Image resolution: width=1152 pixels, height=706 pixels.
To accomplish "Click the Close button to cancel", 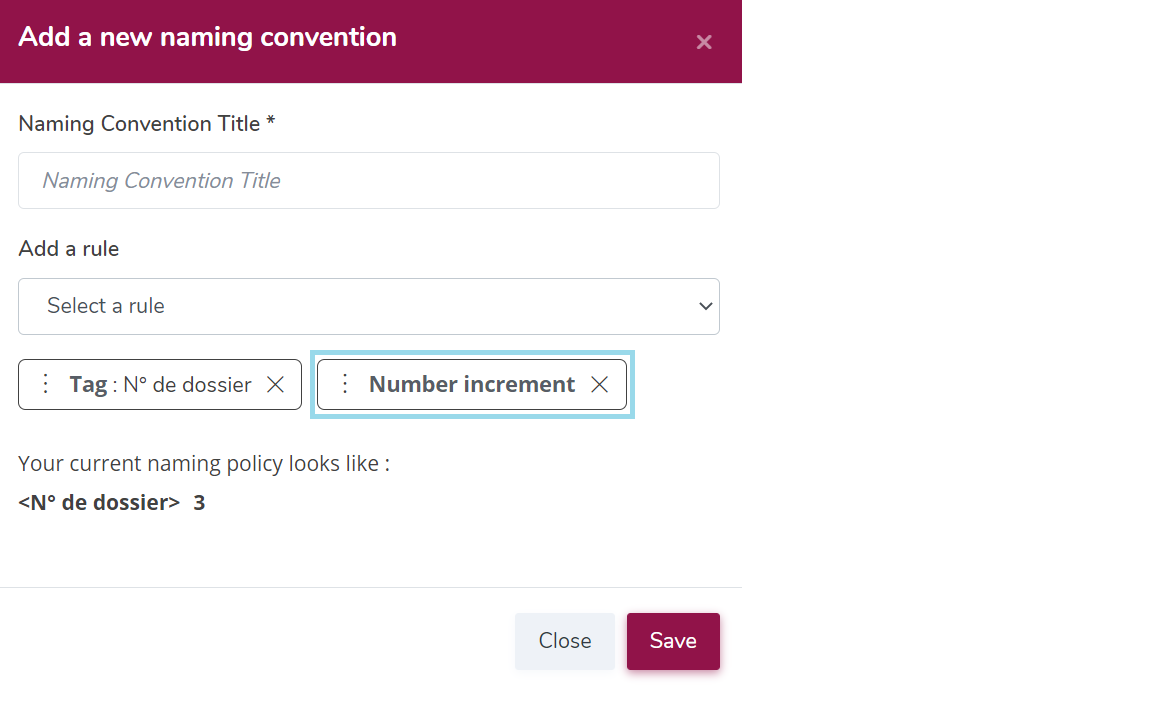I will (564, 641).
